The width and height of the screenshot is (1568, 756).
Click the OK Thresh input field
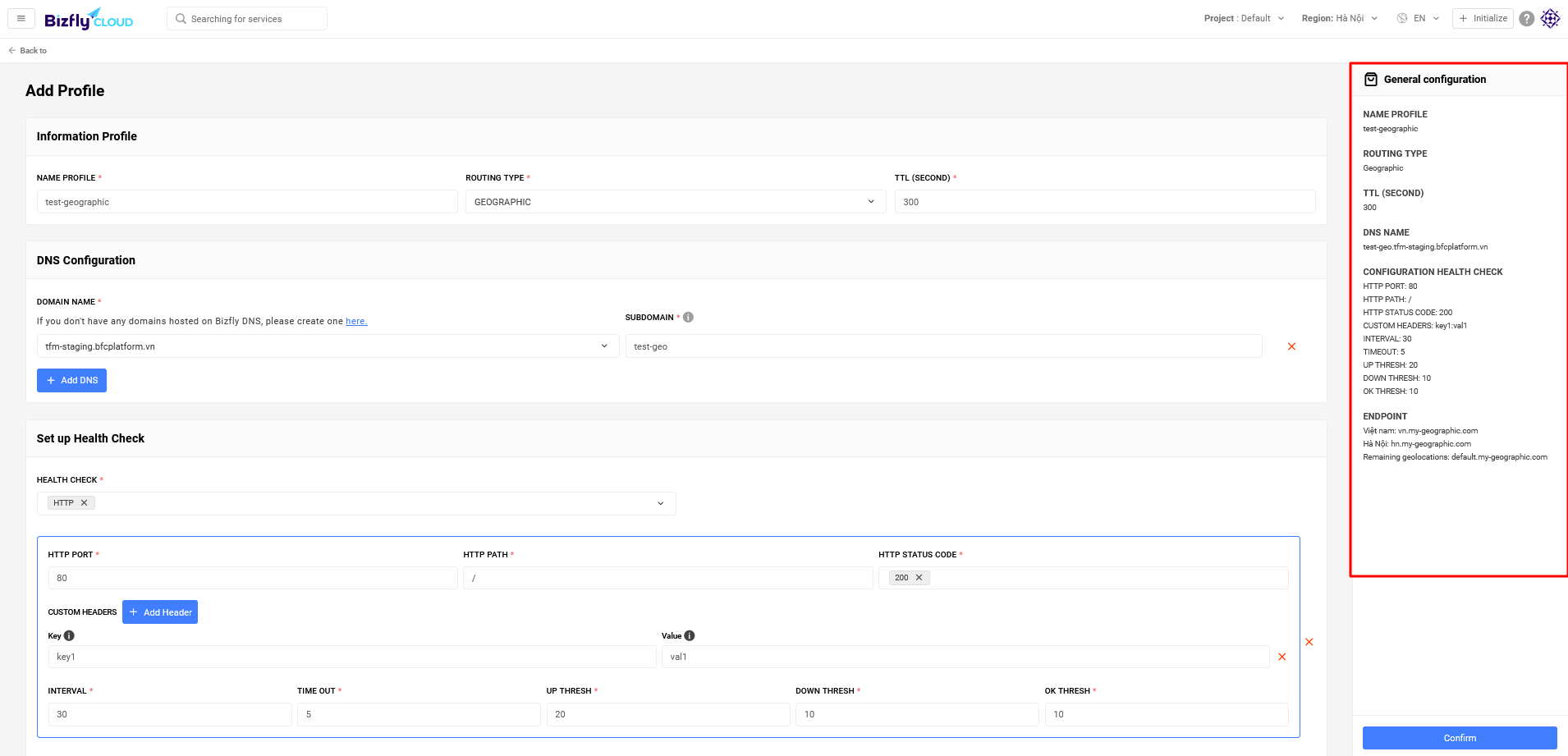tap(1167, 714)
